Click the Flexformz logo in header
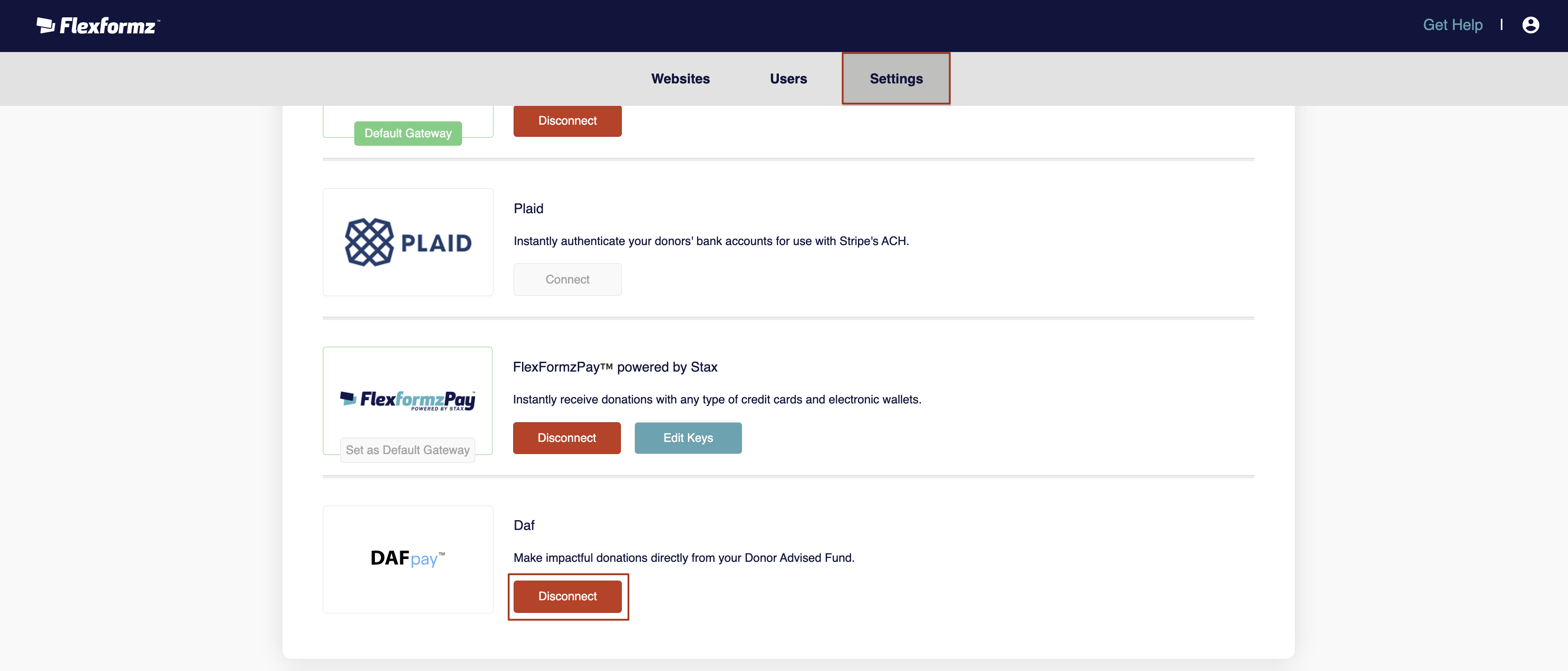 pyautogui.click(x=97, y=26)
